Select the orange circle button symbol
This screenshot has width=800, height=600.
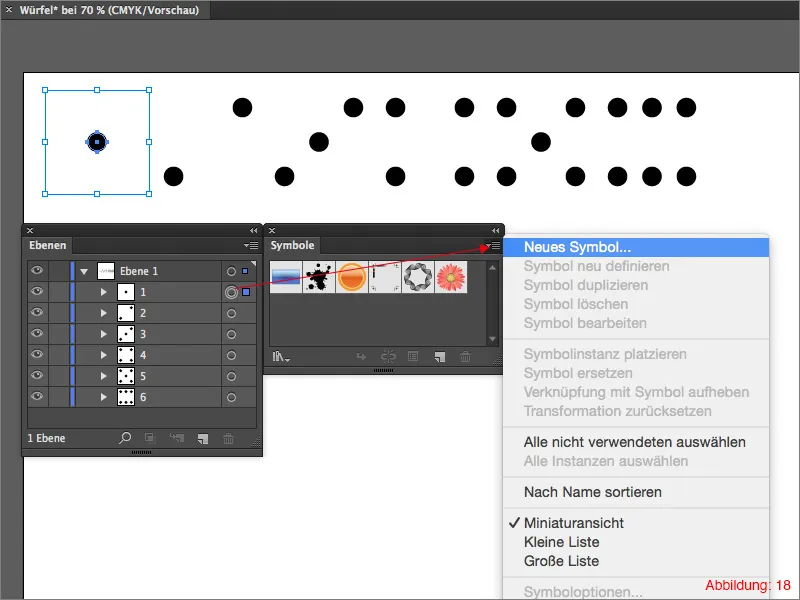352,277
